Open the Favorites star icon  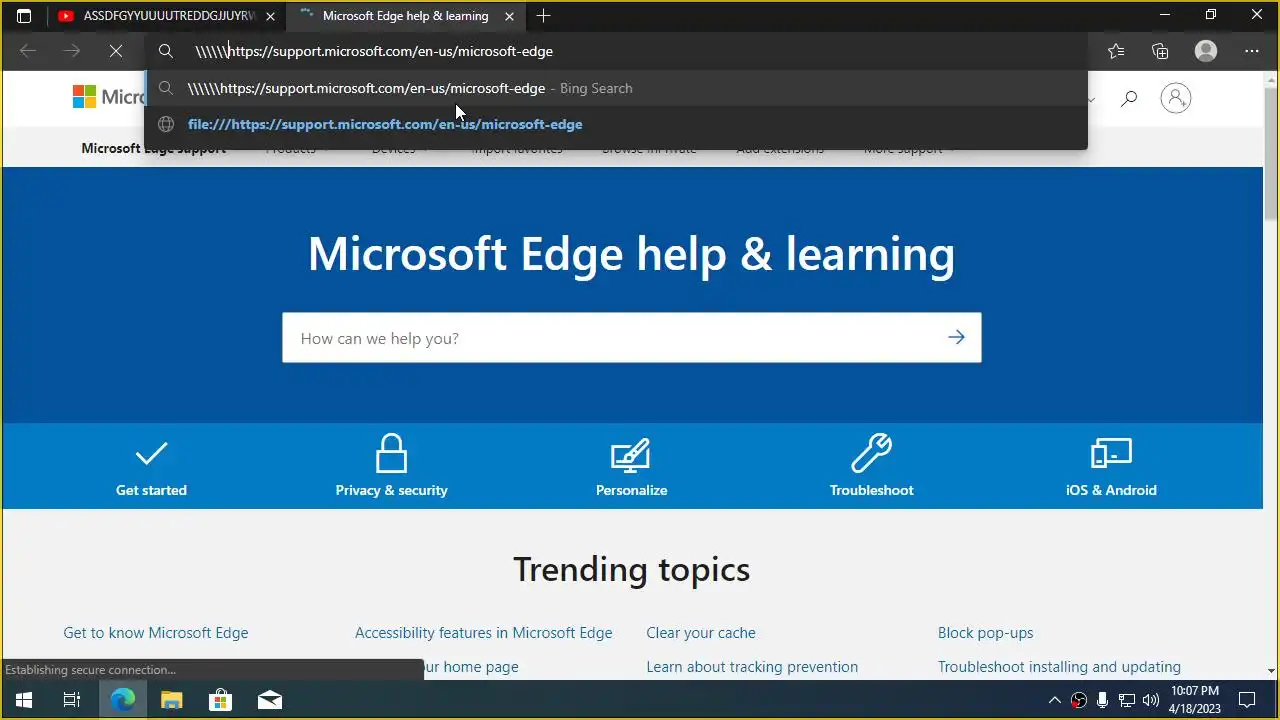(1116, 51)
